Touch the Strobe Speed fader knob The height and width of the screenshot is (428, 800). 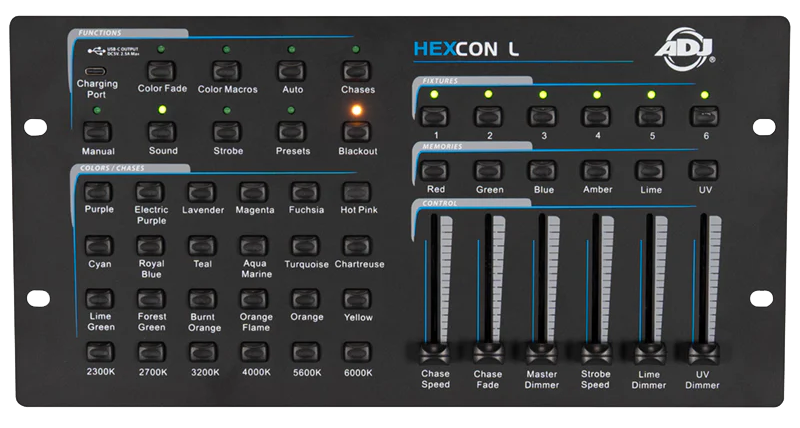596,353
